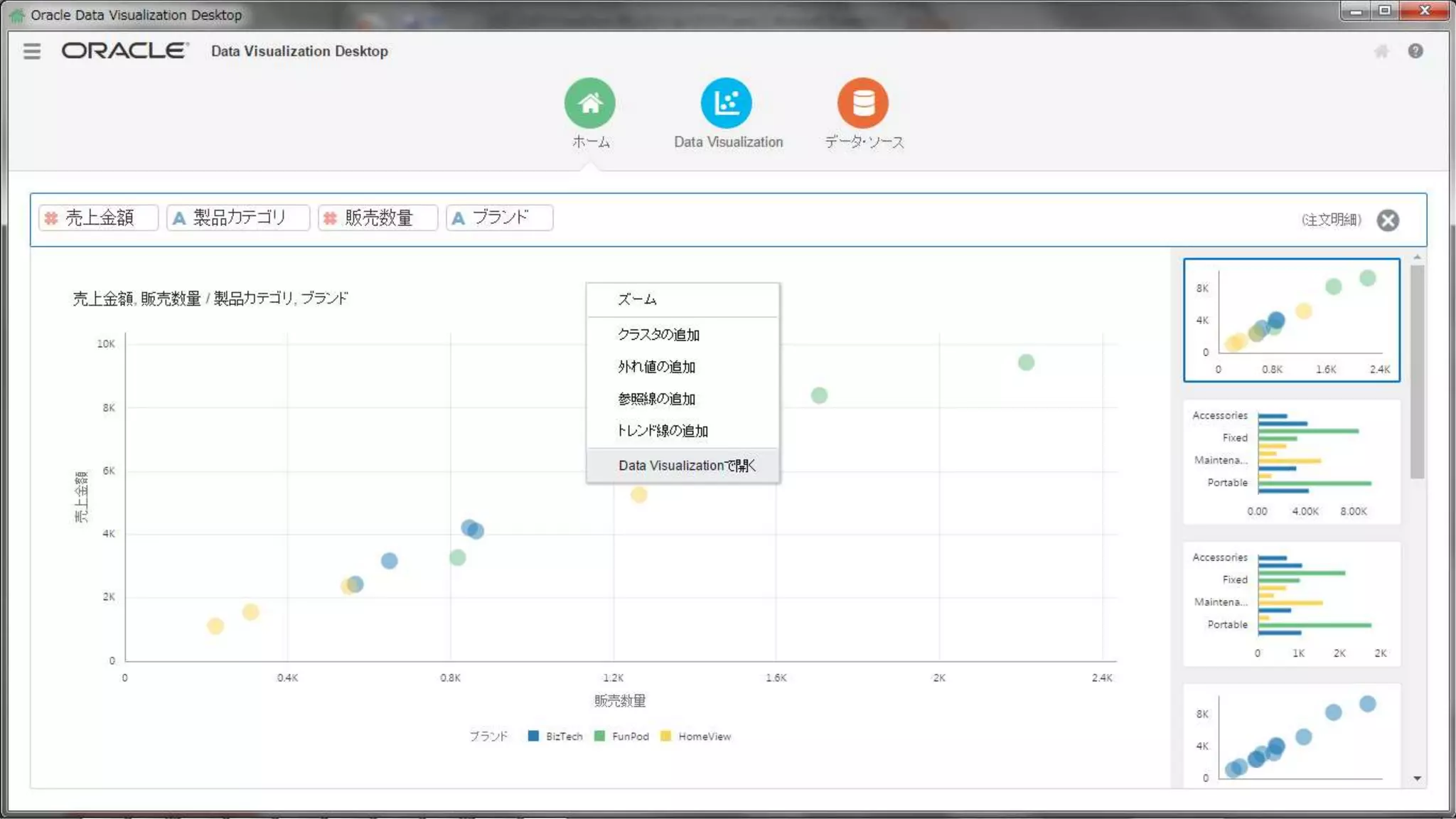Select the 製品カテゴリ attribute chip
This screenshot has height=819, width=1456.
point(237,218)
